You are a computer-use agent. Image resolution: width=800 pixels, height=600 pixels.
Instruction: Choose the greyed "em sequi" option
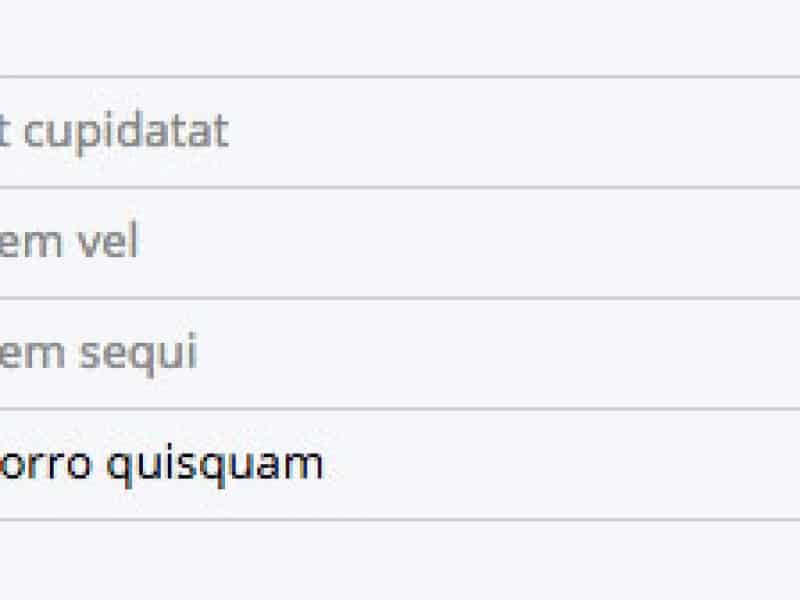coord(98,354)
